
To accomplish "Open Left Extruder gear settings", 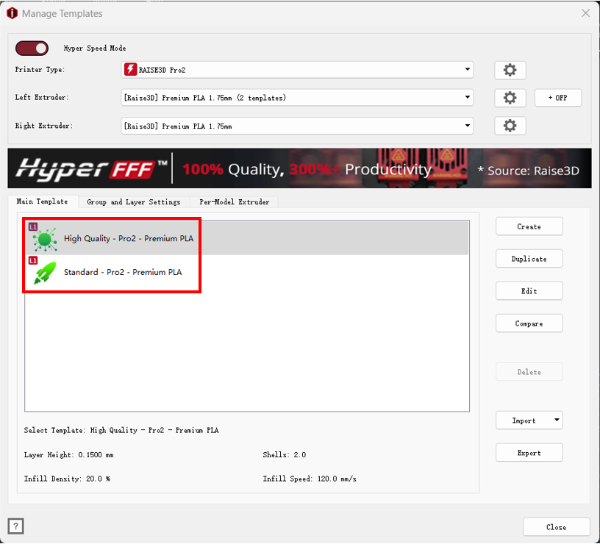I will [510, 98].
